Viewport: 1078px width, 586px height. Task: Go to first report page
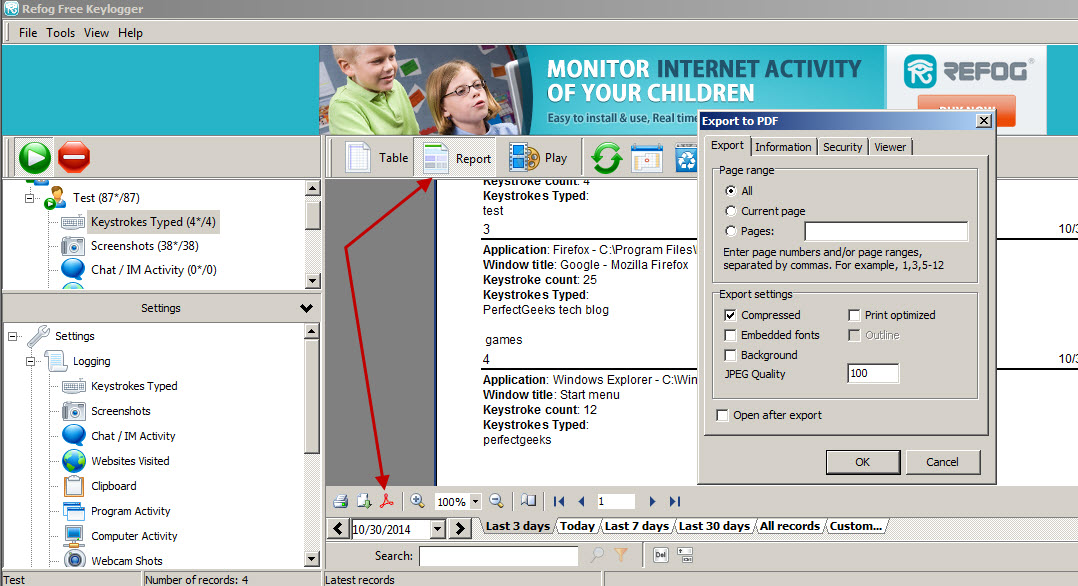[x=559, y=501]
